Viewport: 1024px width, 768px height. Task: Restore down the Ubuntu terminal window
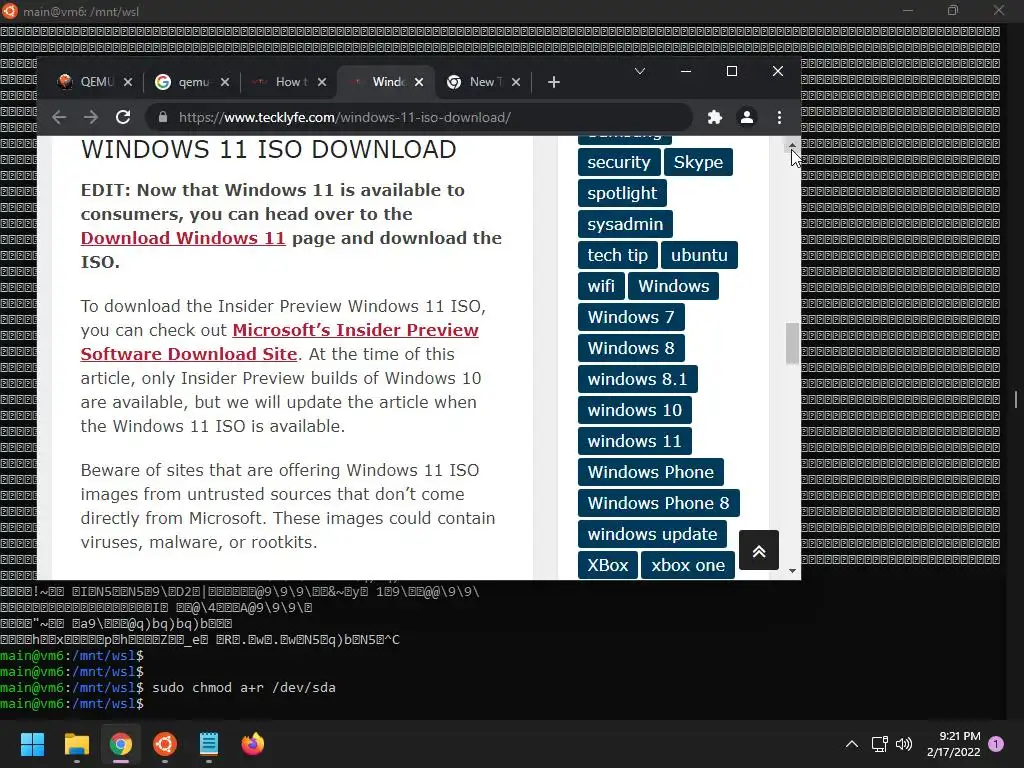[x=953, y=10]
